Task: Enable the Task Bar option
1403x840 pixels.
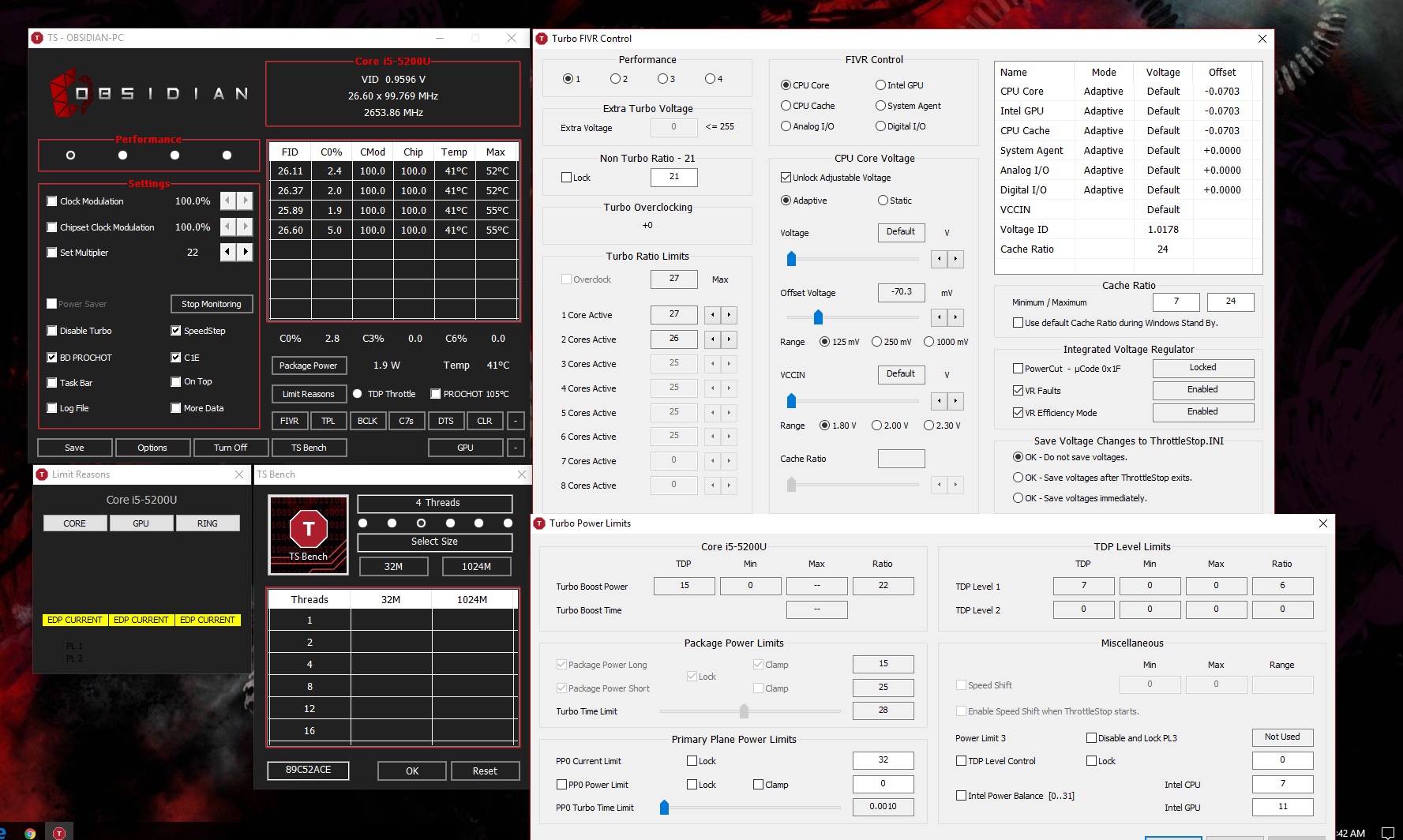Action: 52,383
